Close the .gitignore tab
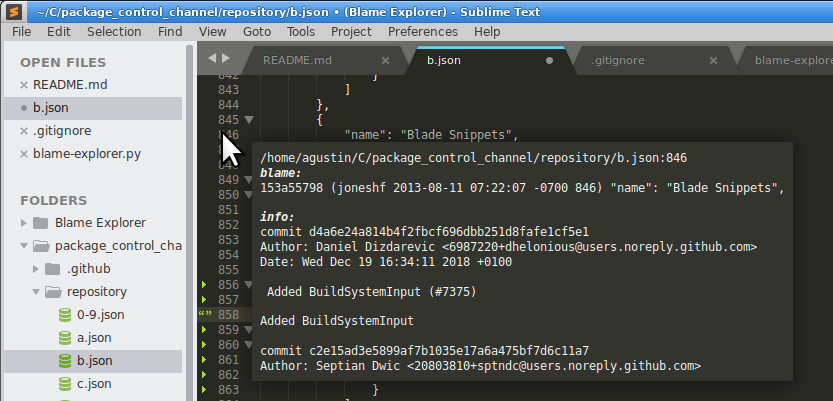This screenshot has height=401, width=833. pyautogui.click(x=714, y=61)
